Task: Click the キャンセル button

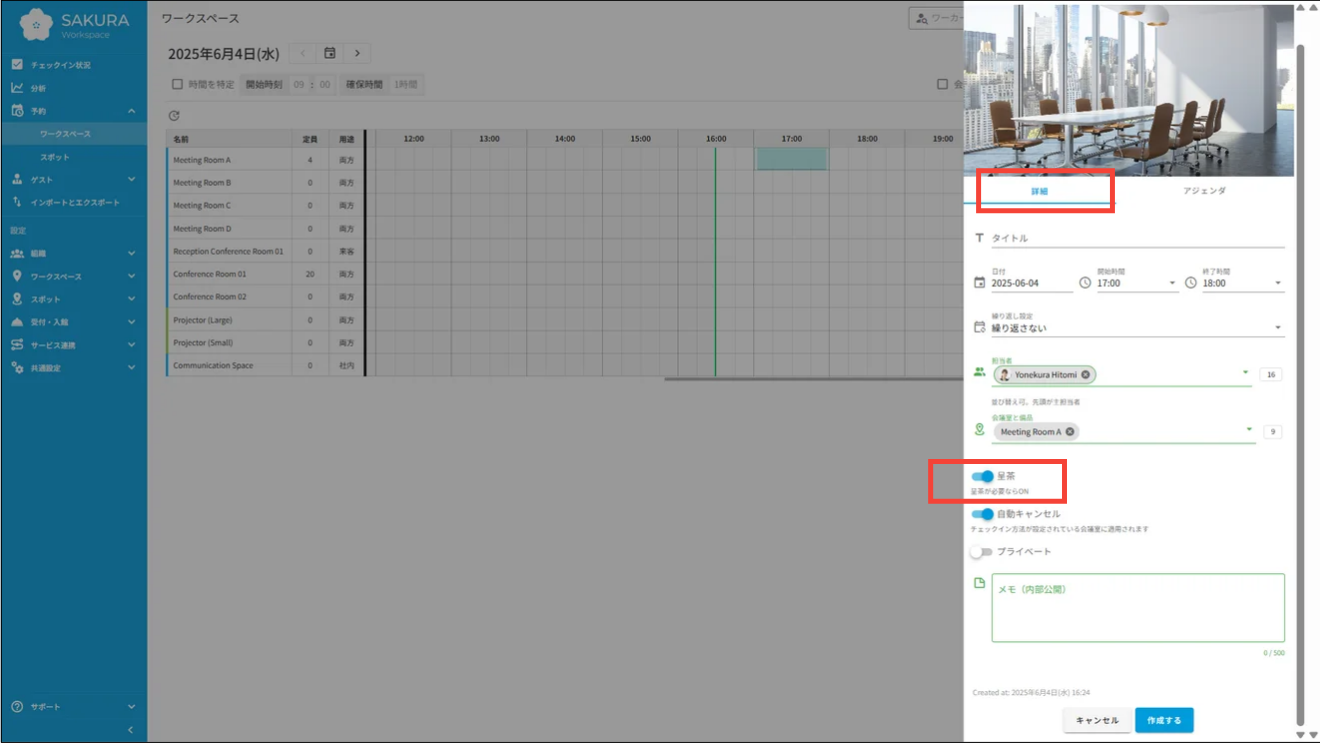Action: [x=1097, y=720]
